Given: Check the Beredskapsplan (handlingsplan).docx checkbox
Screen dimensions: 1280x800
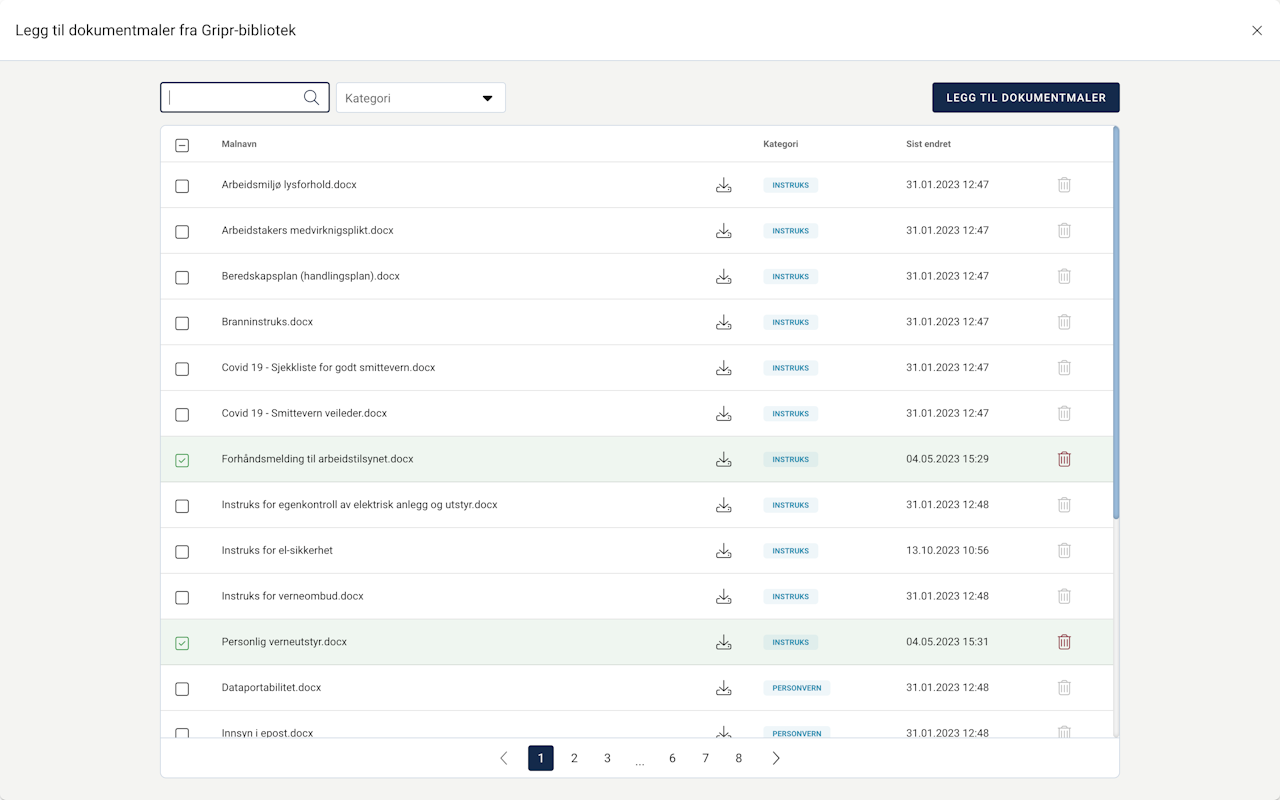Looking at the screenshot, I should click(182, 277).
